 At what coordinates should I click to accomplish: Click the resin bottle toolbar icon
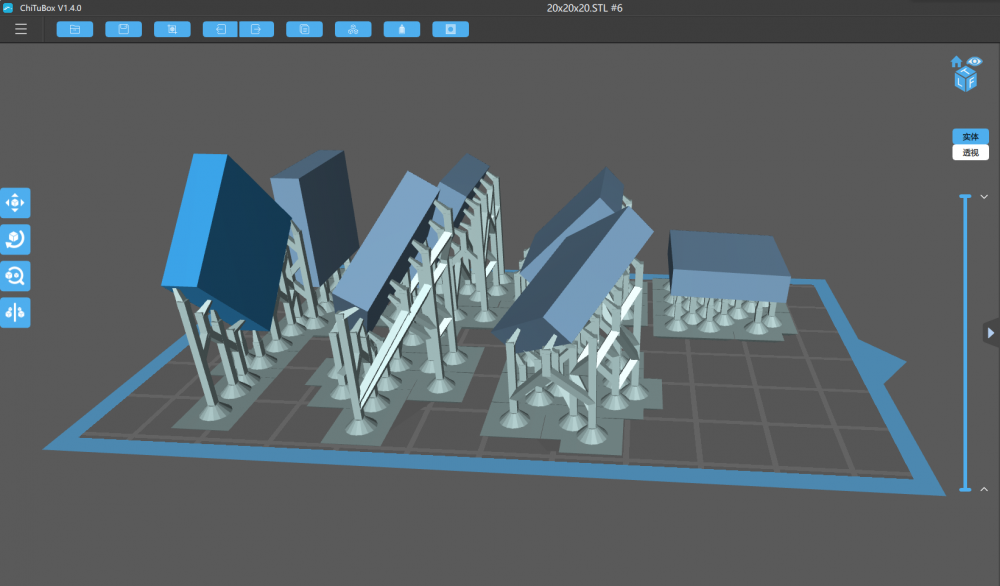pos(402,29)
